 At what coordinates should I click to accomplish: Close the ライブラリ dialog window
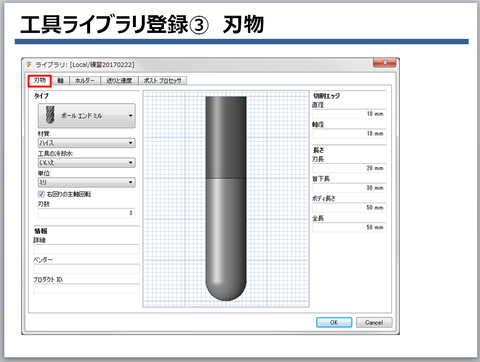(x=385, y=63)
